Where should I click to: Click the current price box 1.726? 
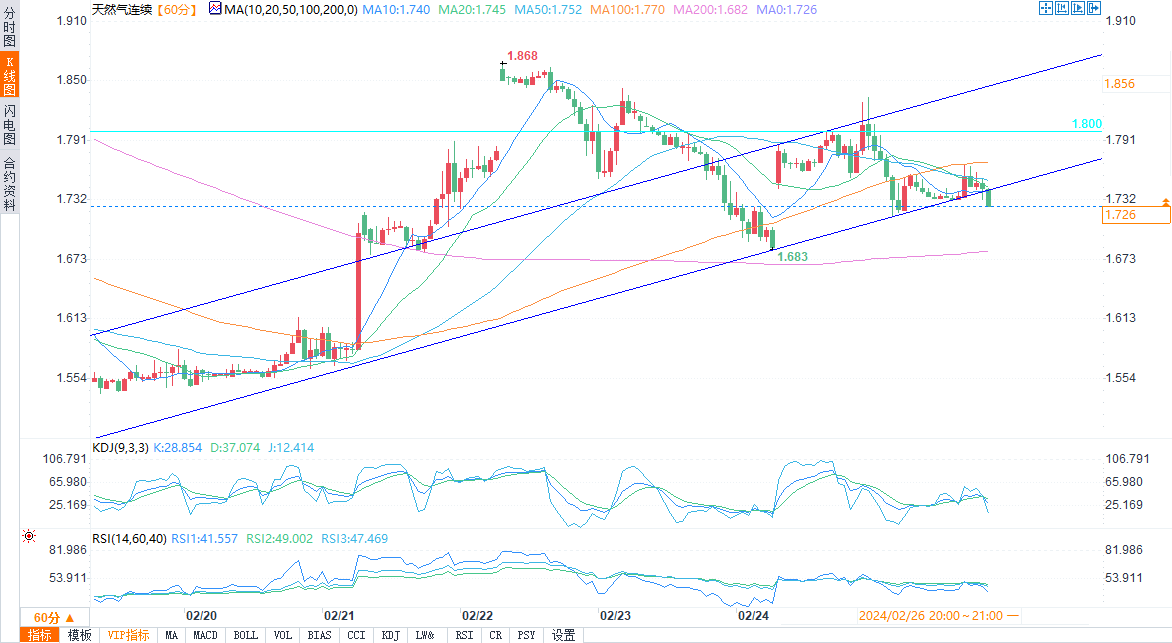[1137, 215]
